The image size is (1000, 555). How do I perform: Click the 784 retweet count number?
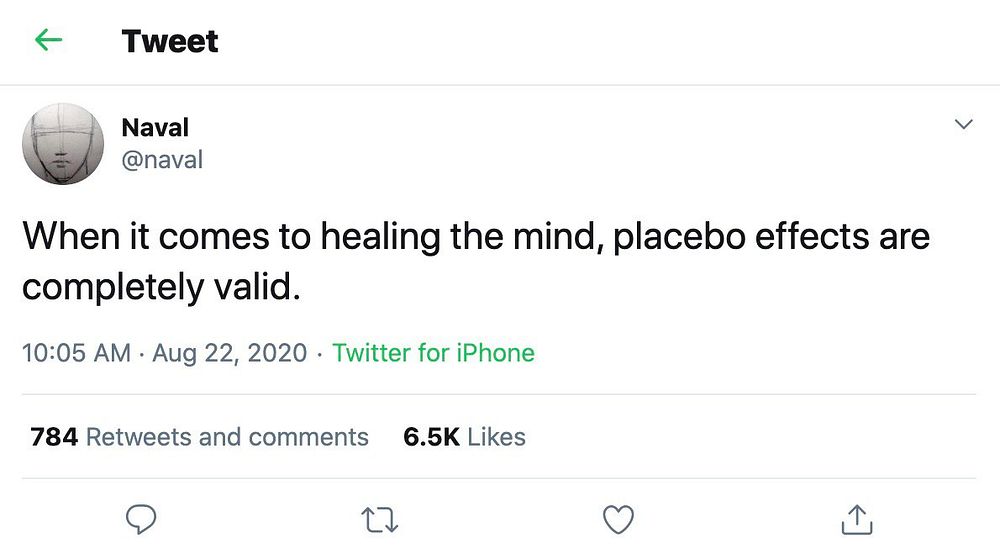click(54, 437)
